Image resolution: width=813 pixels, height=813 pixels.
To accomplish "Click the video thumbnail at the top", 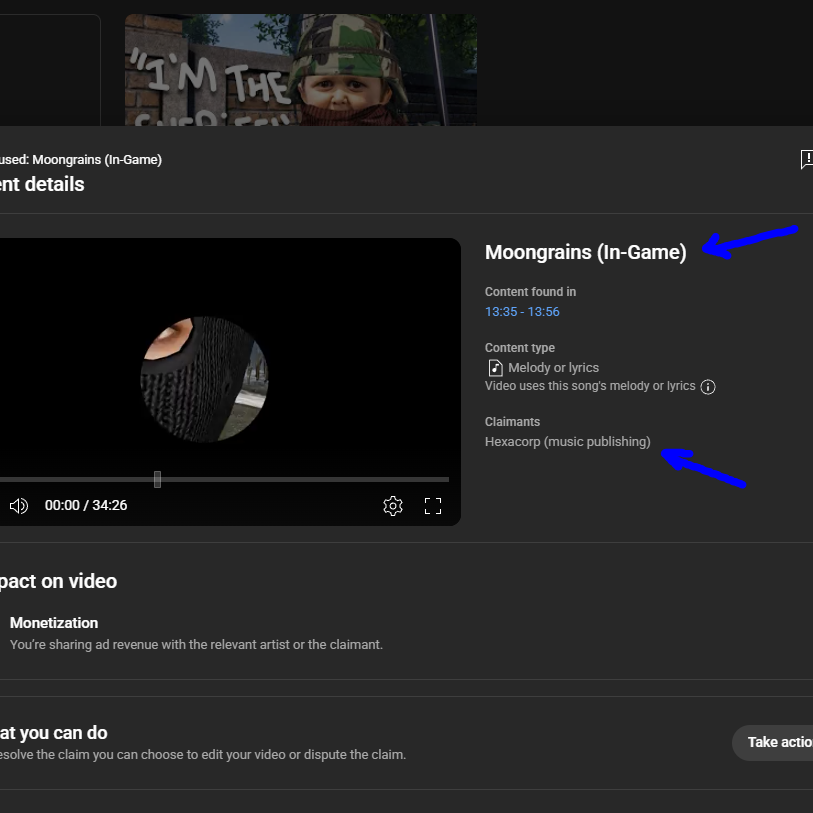I will click(301, 69).
